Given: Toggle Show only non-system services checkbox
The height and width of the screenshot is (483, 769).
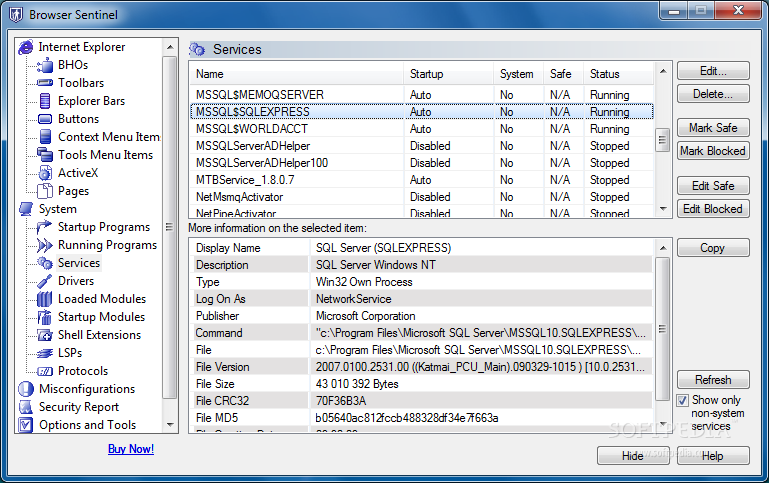Looking at the screenshot, I should tap(683, 400).
